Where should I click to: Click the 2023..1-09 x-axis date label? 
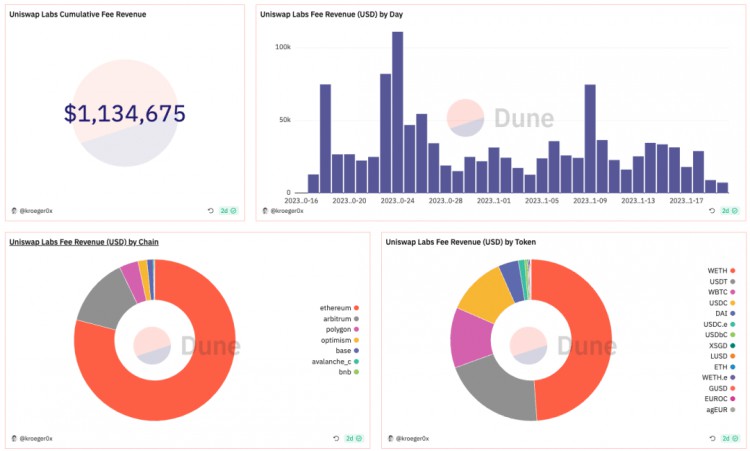[590, 201]
